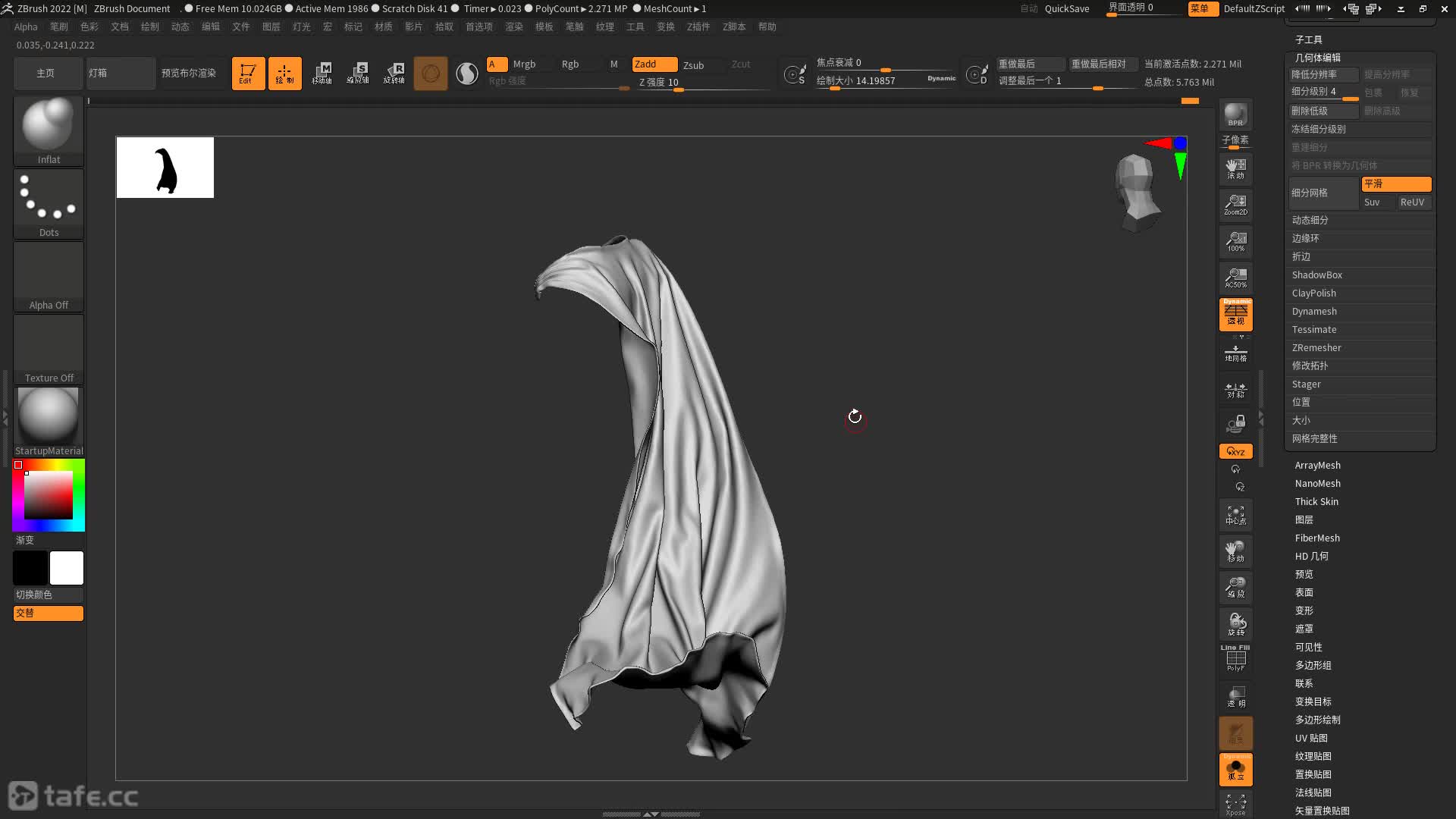1456x819 pixels.
Task: Click the Sculptris Pro icon
Action: 467,74
